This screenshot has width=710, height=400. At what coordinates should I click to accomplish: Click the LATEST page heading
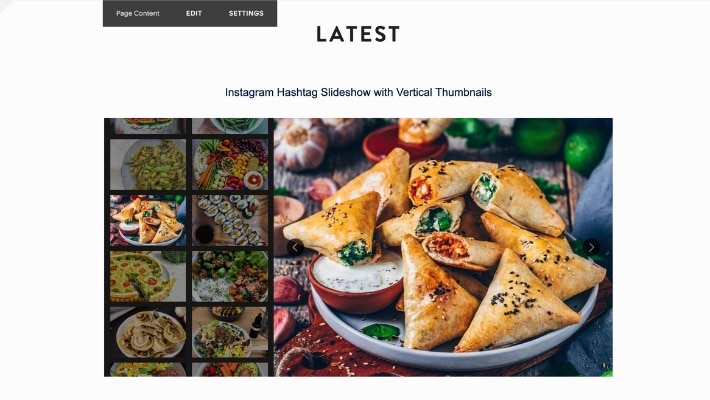pyautogui.click(x=358, y=34)
